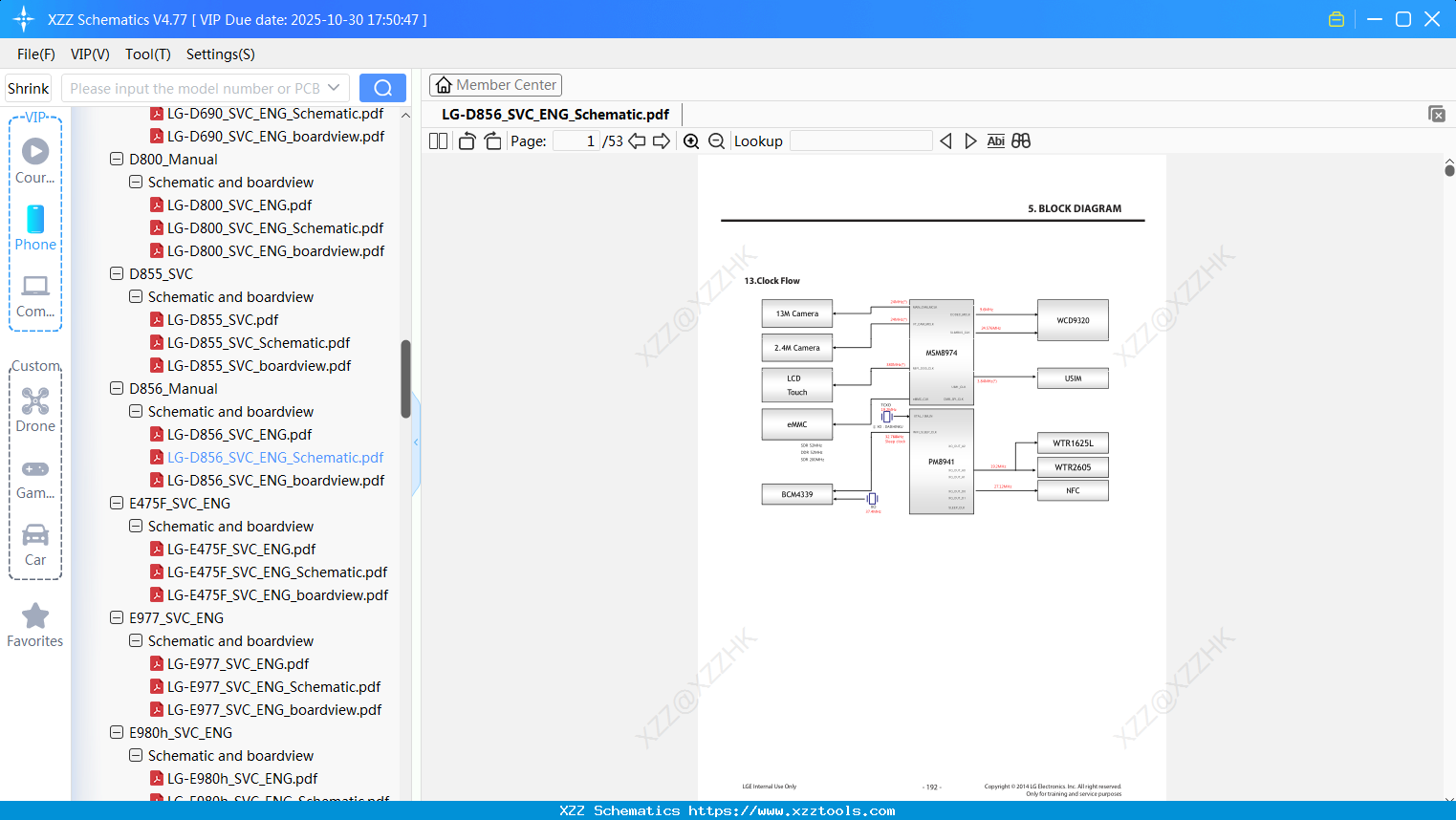Collapse the D856_Manual tree node
Screen dimensions: 1456x820
tap(116, 388)
